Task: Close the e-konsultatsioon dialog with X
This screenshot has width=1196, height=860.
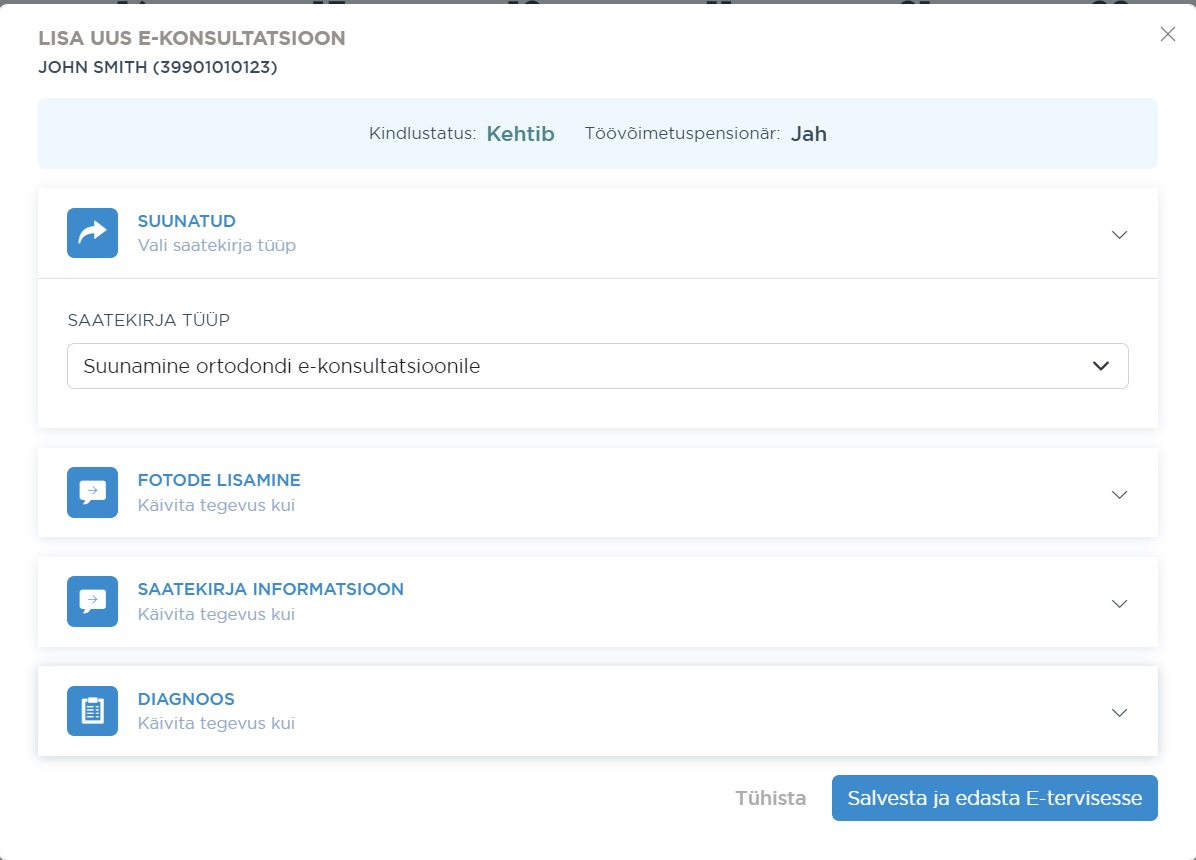Action: 1167,34
